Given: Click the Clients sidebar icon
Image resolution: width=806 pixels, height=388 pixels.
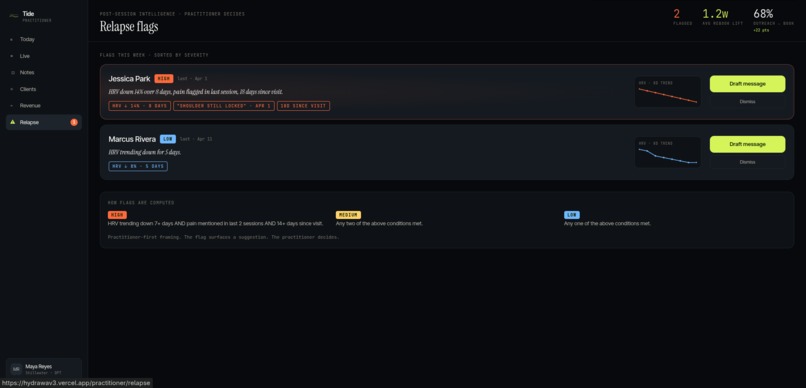Looking at the screenshot, I should point(12,89).
